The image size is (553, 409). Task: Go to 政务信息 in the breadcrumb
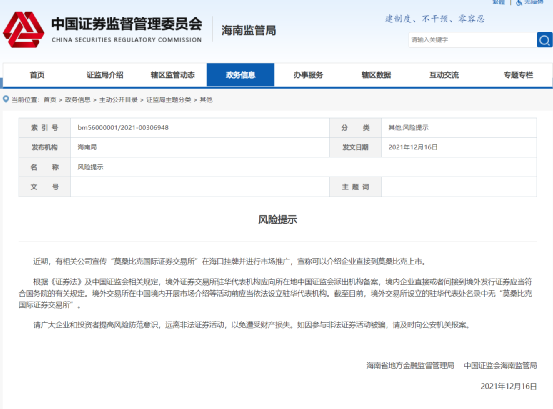[78, 100]
